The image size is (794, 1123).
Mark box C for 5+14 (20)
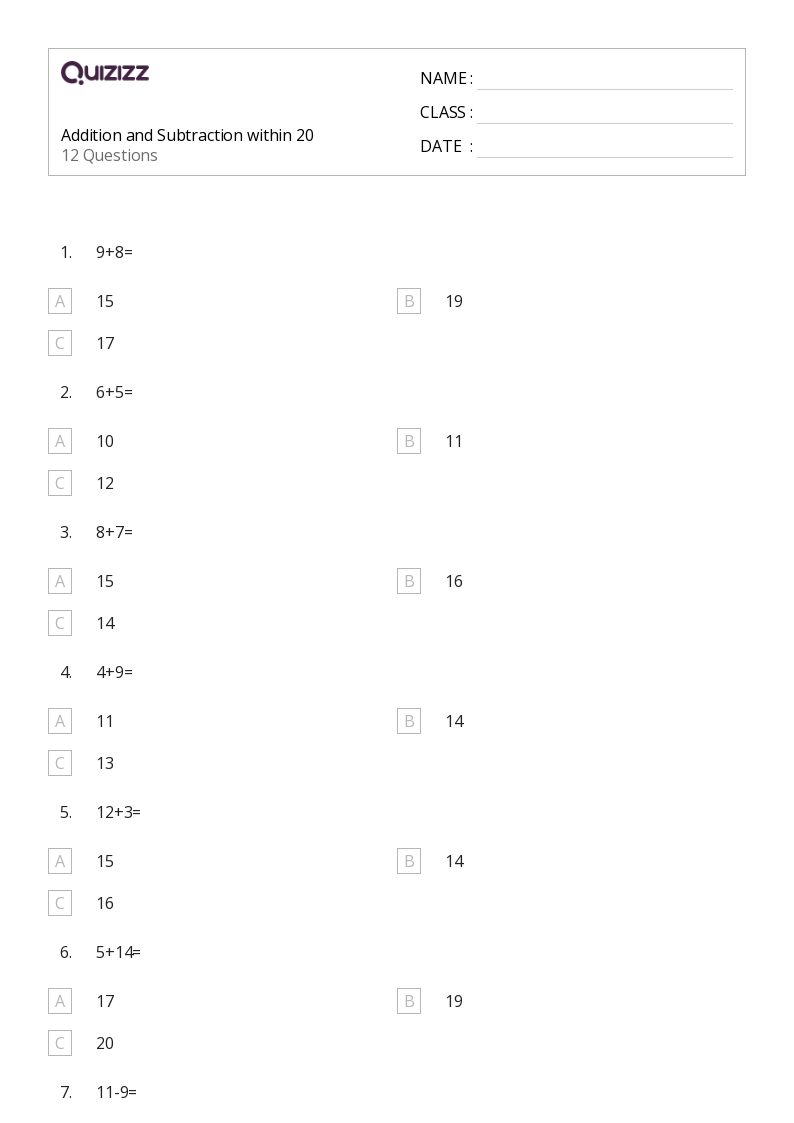pos(60,1043)
